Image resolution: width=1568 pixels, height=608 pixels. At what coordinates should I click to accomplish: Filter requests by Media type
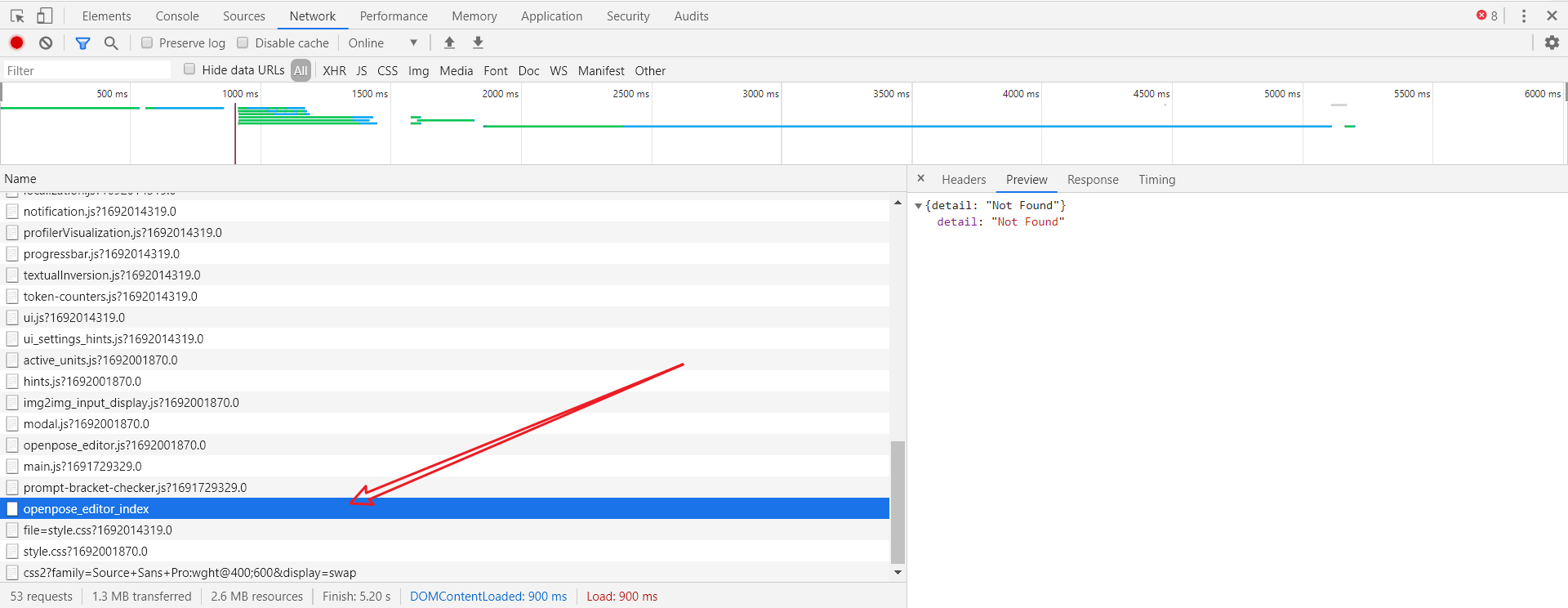457,70
